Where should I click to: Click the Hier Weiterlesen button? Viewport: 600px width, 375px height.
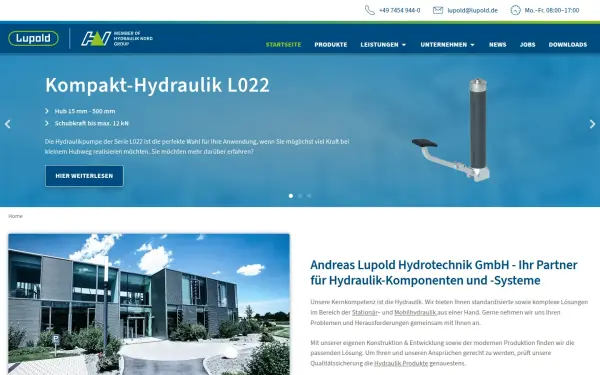pos(84,176)
